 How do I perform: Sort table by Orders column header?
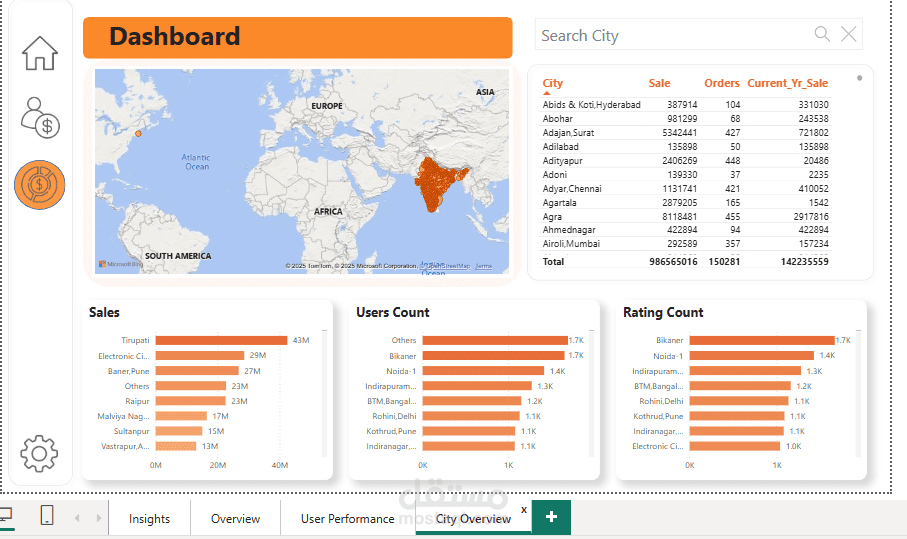coord(722,83)
